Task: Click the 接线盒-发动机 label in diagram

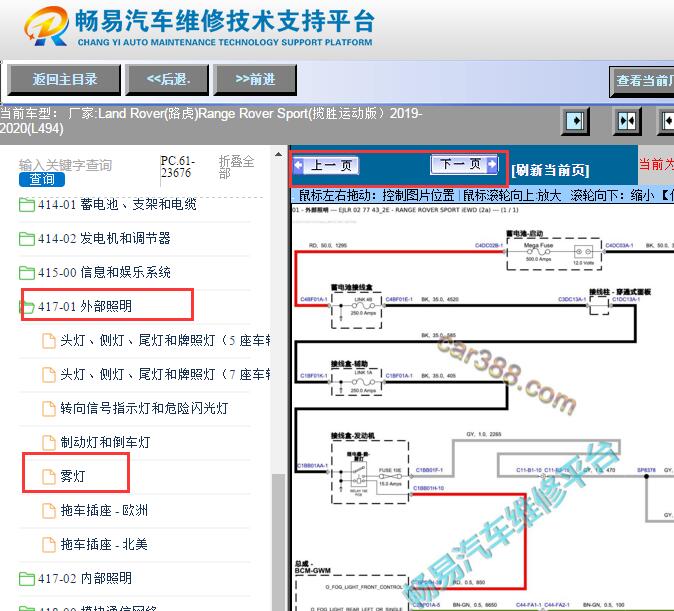Action: [x=352, y=436]
